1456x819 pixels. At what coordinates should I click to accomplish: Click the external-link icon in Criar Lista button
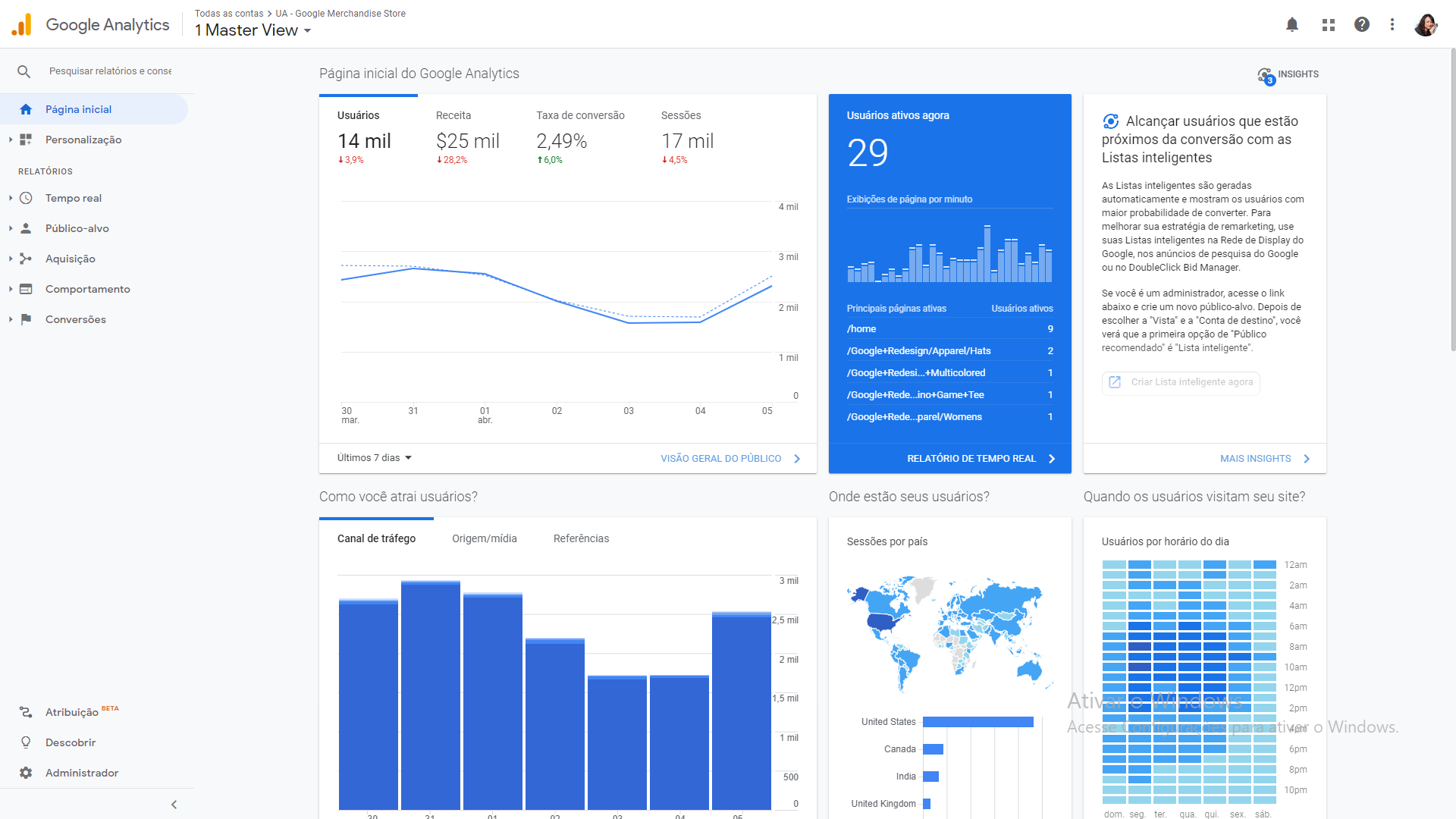(x=1115, y=382)
